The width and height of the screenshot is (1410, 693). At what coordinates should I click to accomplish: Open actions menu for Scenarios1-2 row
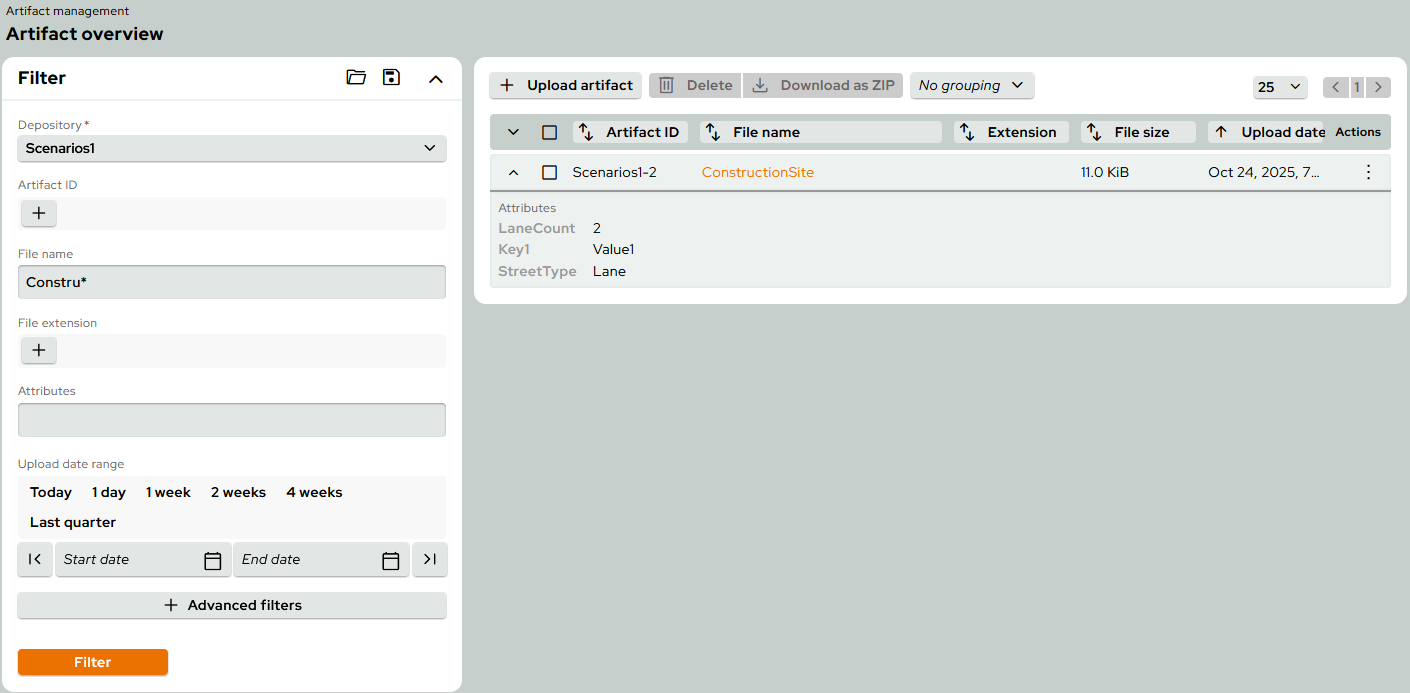click(x=1369, y=172)
